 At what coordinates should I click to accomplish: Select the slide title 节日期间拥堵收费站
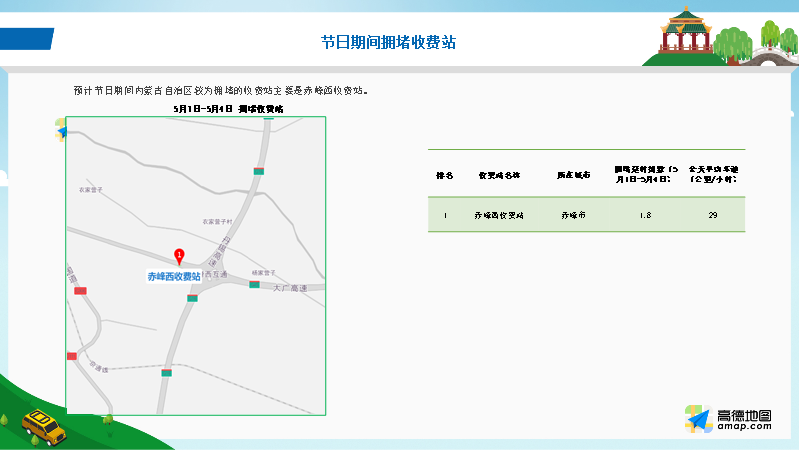click(389, 42)
